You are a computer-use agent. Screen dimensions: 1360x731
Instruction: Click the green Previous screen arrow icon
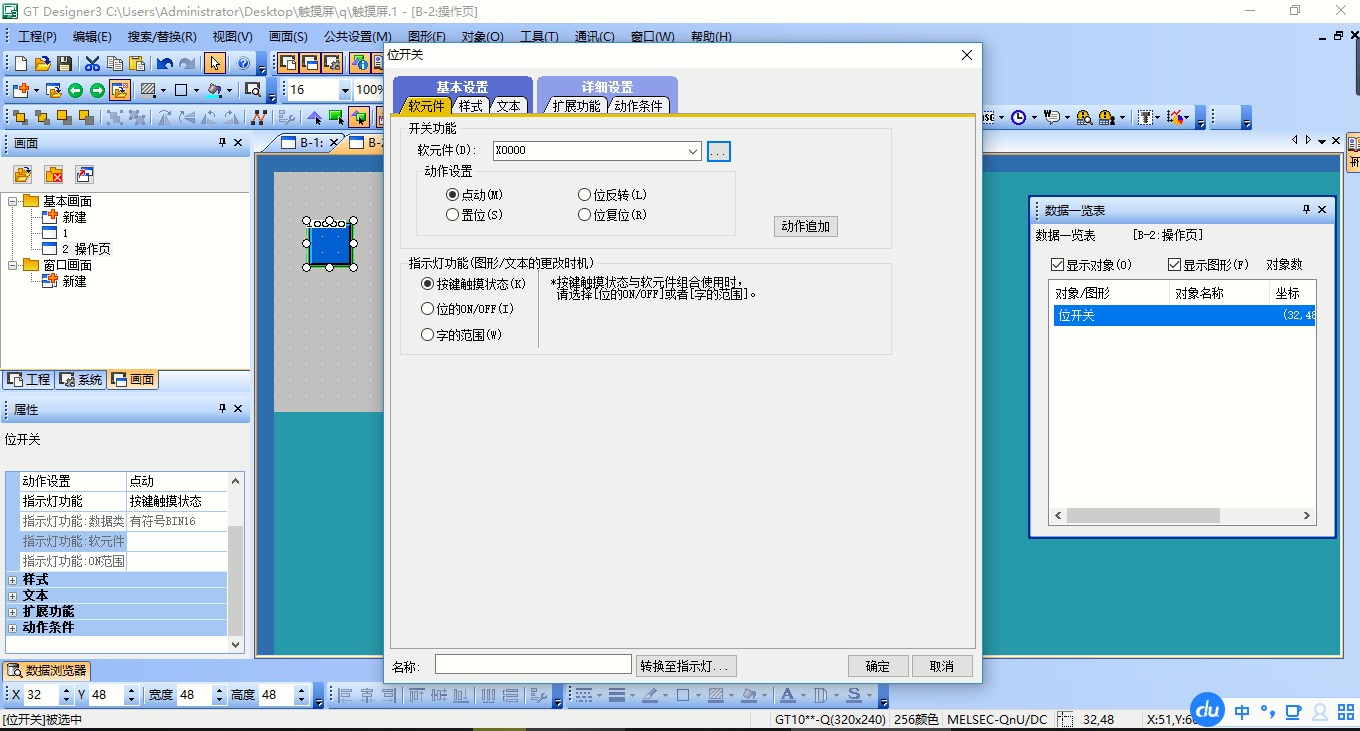[75, 90]
